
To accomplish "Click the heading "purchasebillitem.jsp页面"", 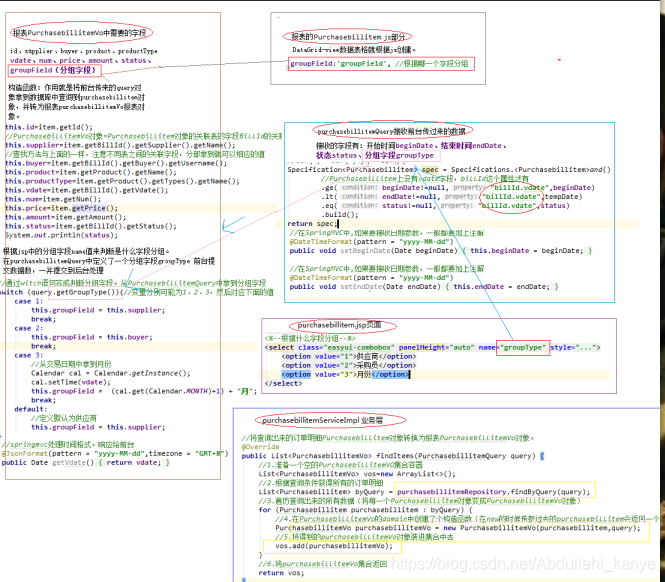I will pos(339,325).
